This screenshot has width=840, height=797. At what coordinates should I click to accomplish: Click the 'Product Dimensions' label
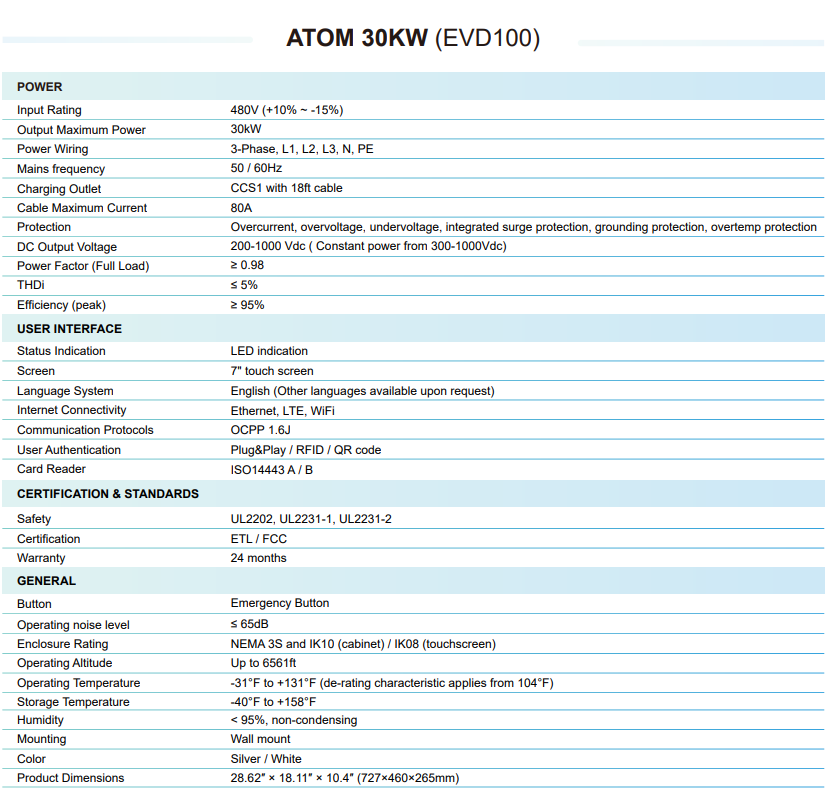coord(71,778)
